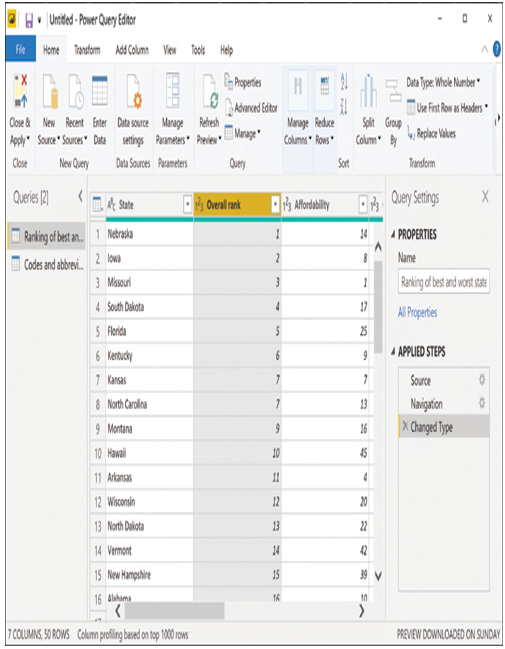Select the Ranking of best query
This screenshot has width=505, height=649.
[x=46, y=236]
